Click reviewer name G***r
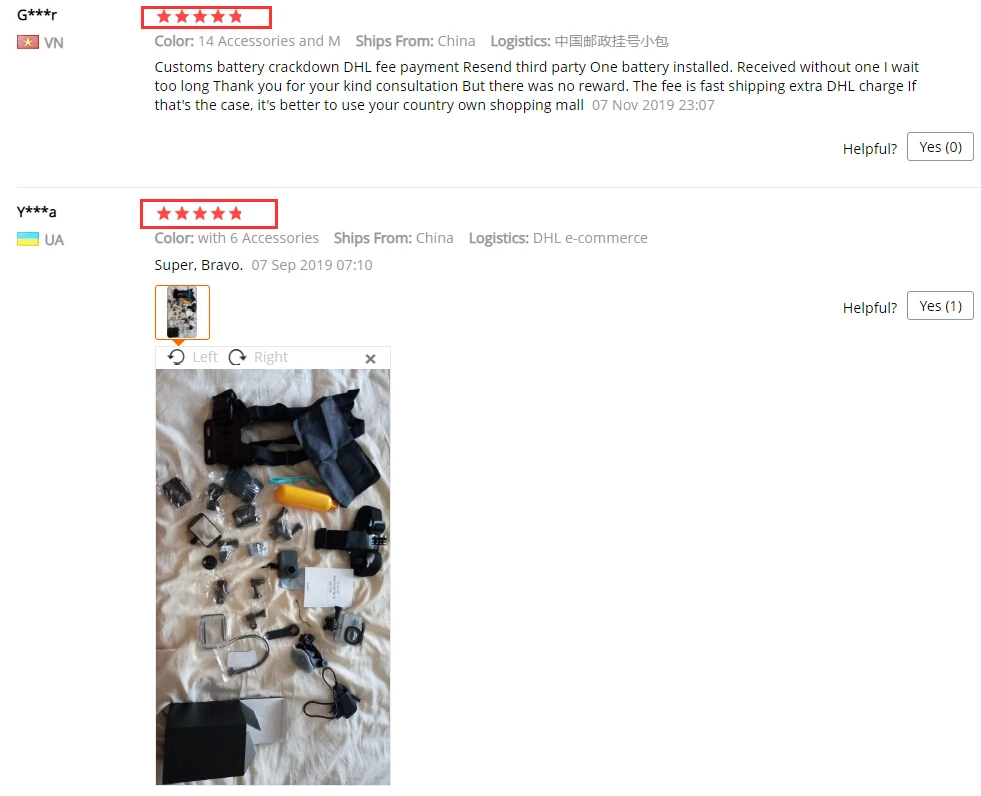Image resolution: width=981 pixels, height=796 pixels. [x=37, y=14]
